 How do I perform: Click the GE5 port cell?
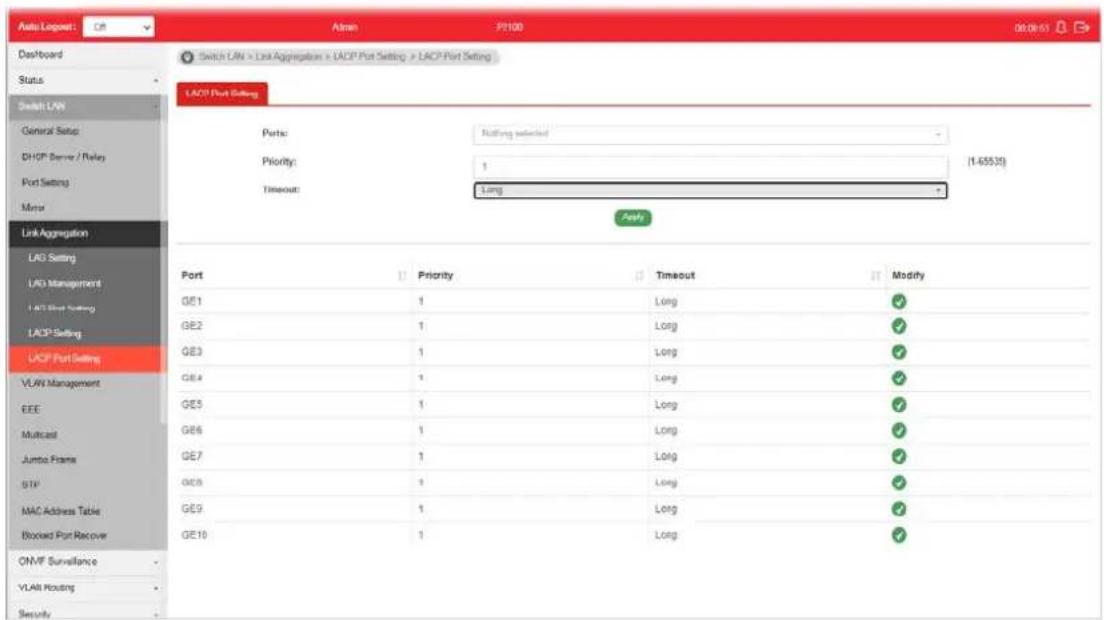click(192, 405)
